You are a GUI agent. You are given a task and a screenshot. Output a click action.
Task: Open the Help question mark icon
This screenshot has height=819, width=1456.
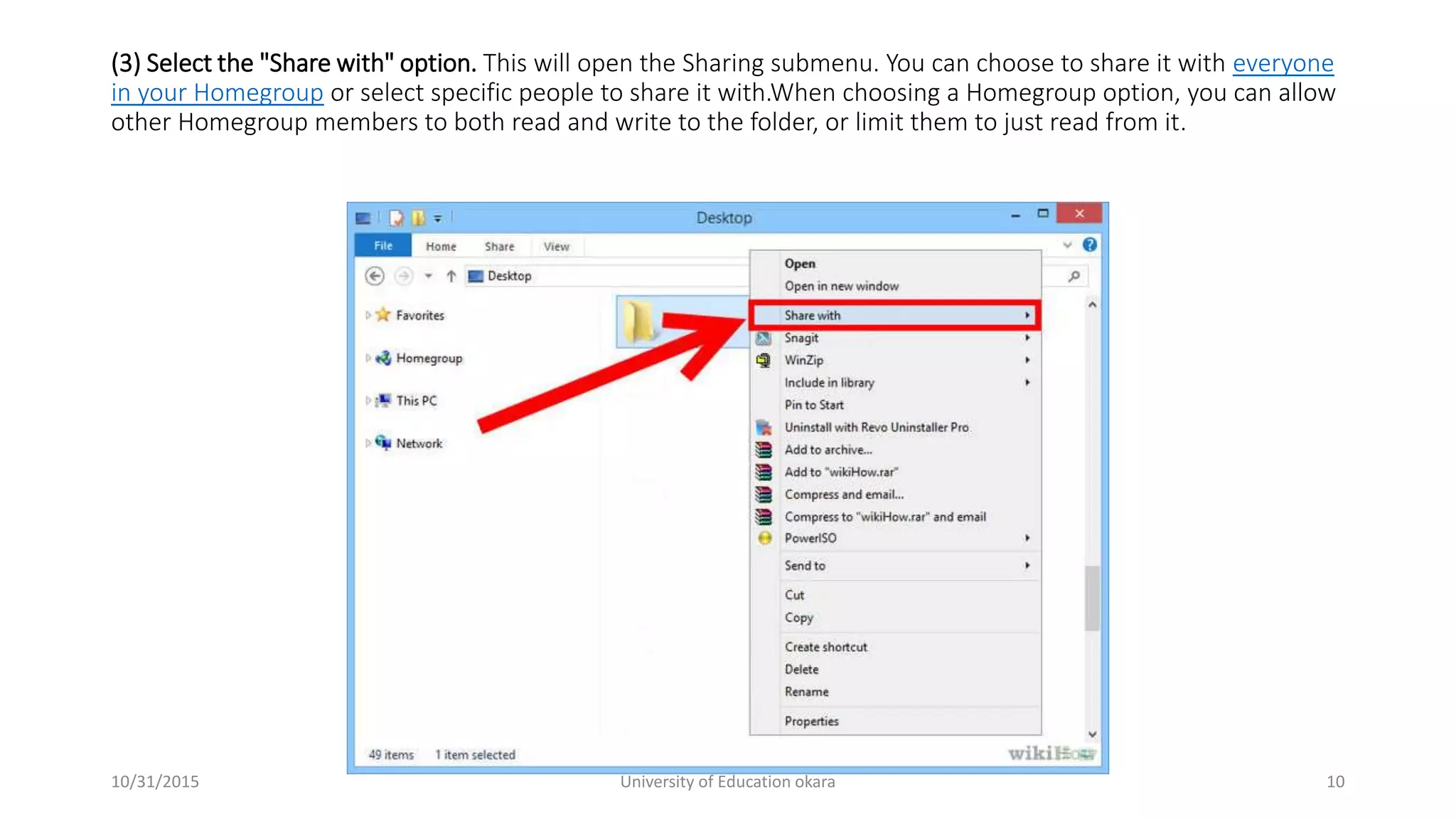[1089, 245]
